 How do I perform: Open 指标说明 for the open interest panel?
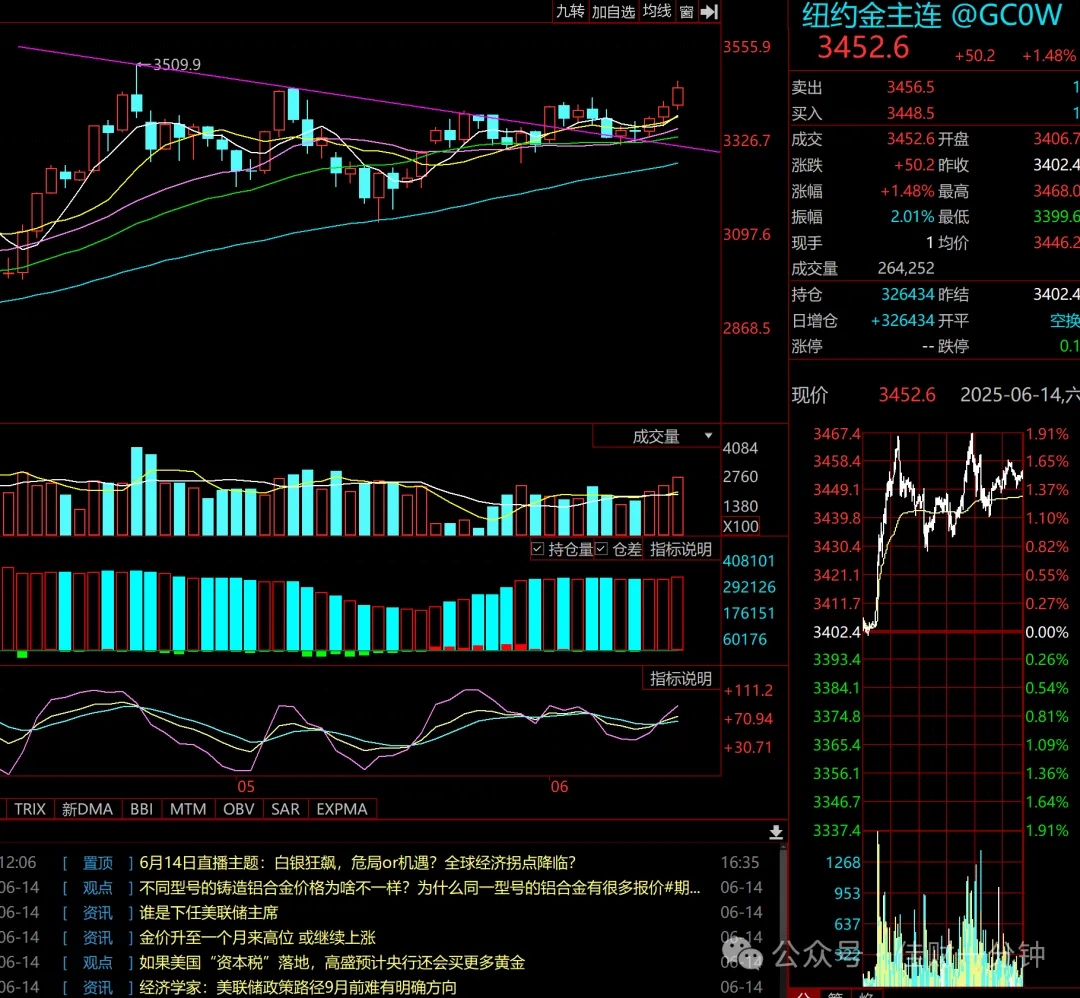[x=681, y=549]
